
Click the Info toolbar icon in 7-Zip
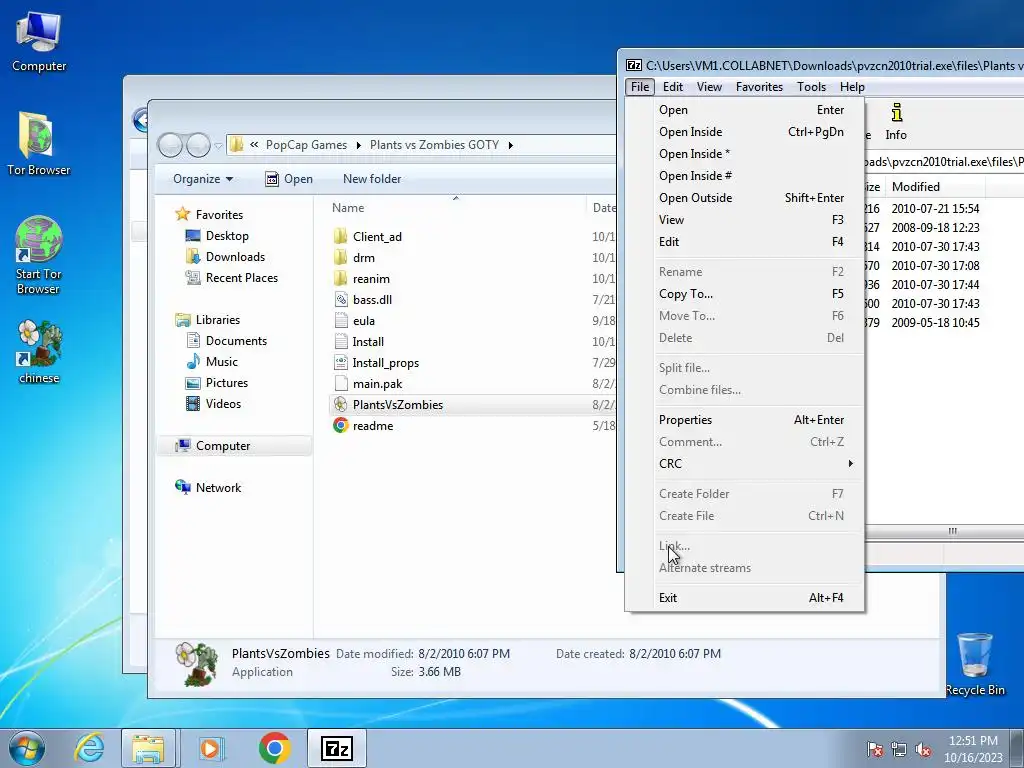(x=896, y=122)
